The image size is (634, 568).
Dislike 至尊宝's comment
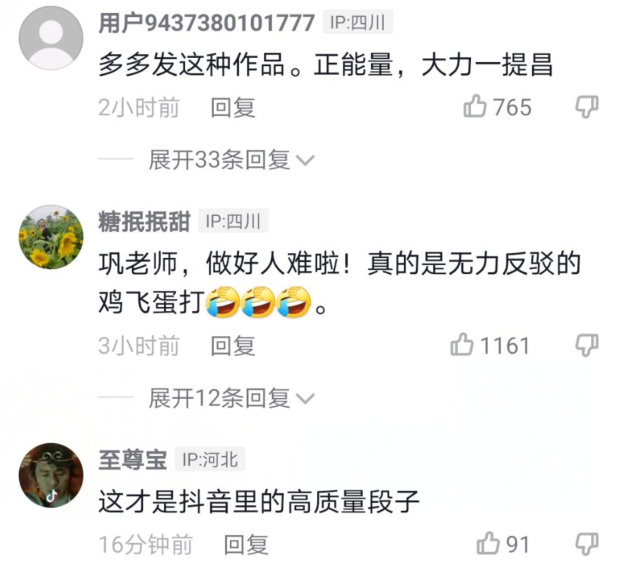point(587,544)
